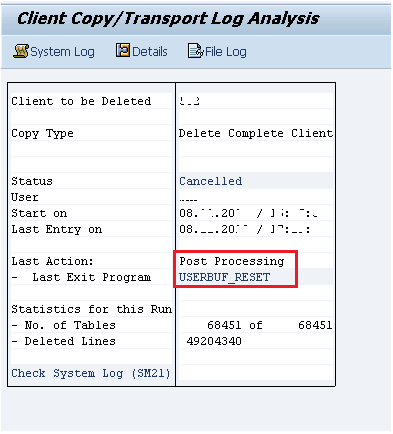393x434 pixels.
Task: Select the deleted lines count 49204340
Action: 214,341
